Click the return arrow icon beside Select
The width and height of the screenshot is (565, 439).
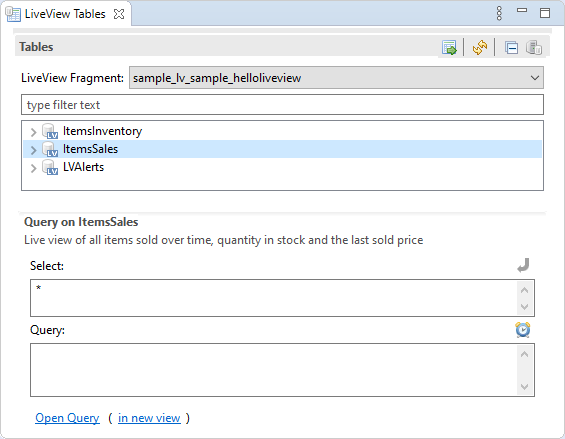pos(523,265)
